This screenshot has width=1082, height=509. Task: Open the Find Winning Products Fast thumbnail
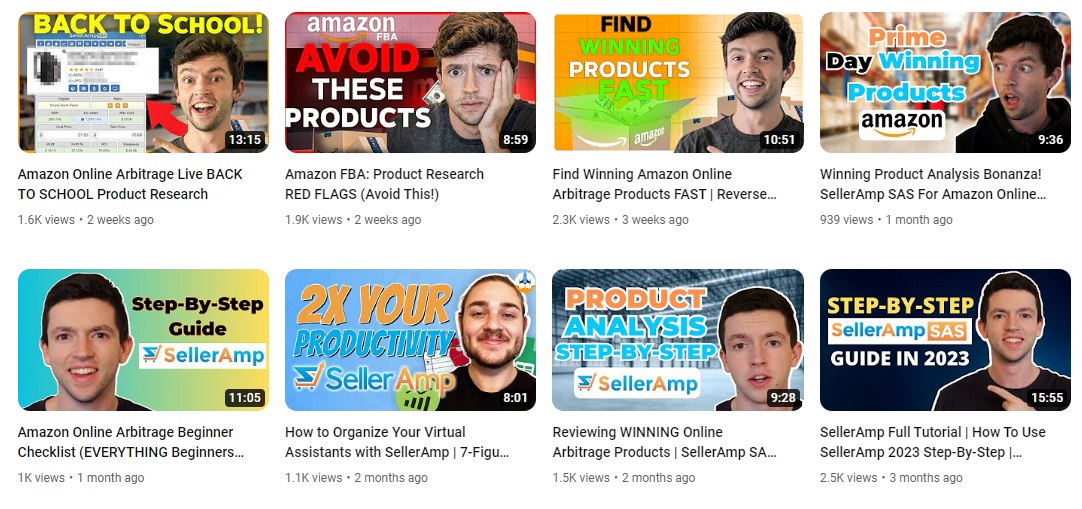point(678,82)
